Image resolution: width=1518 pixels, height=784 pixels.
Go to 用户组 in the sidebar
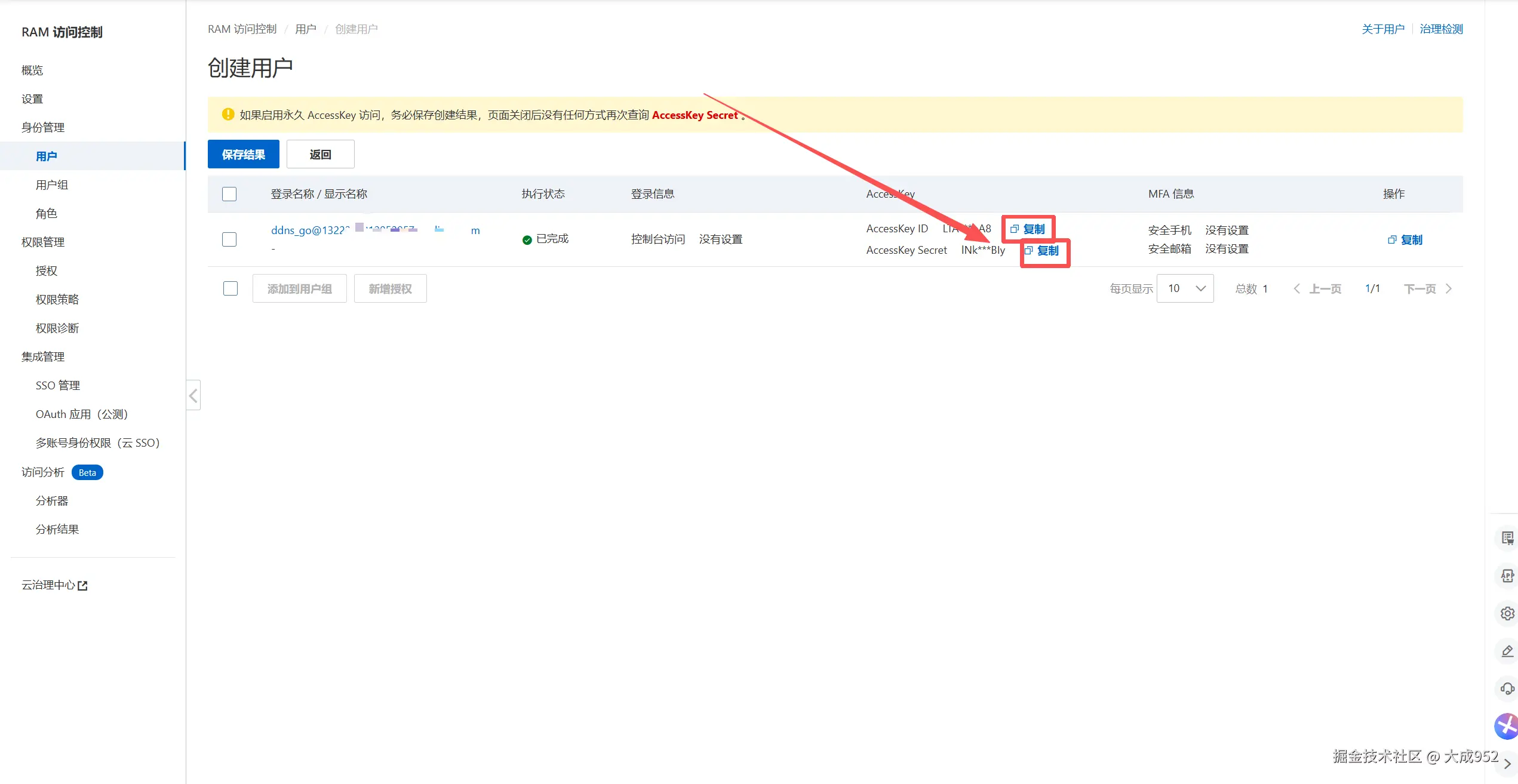(x=52, y=185)
